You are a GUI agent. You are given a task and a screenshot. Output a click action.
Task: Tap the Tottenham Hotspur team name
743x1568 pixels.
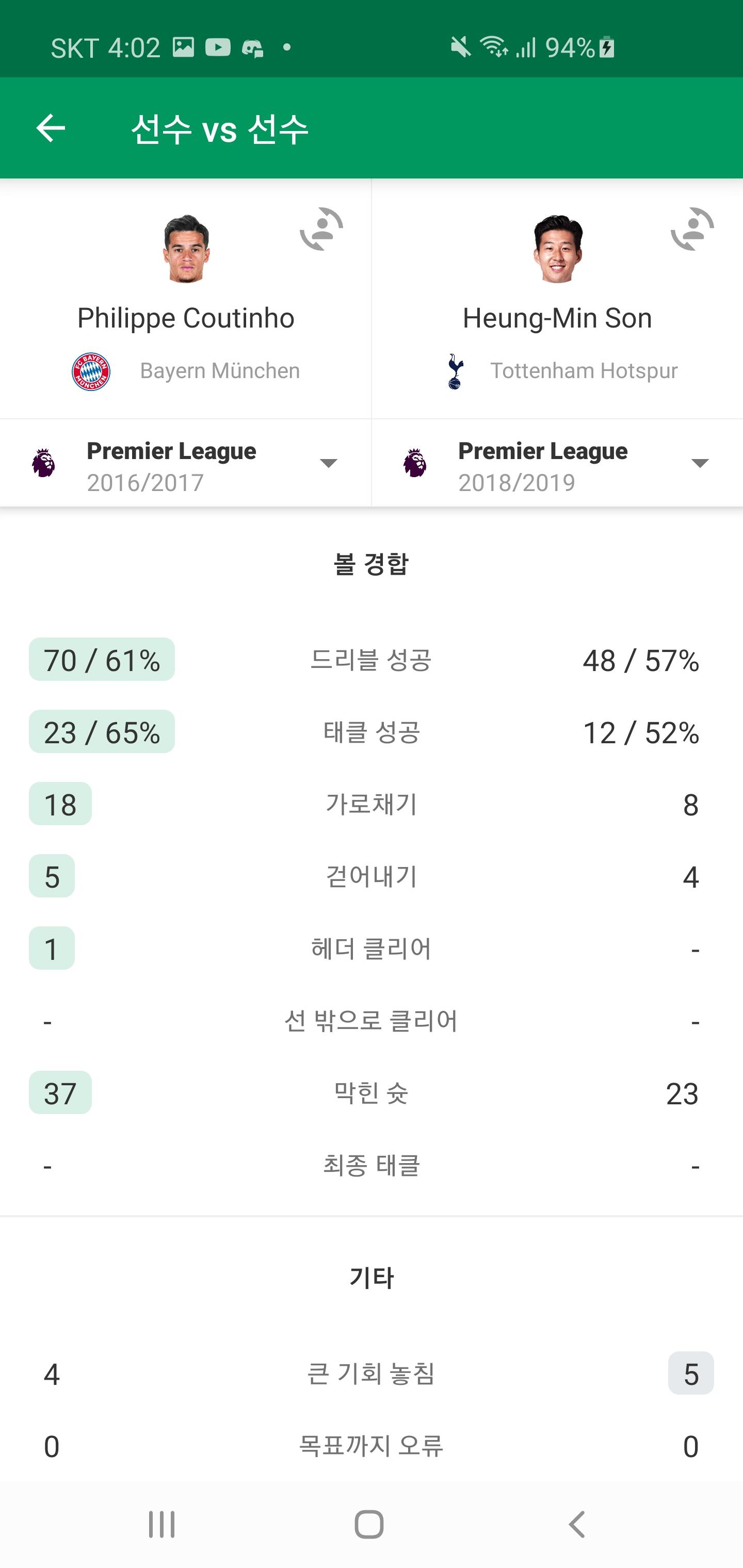[x=584, y=371]
